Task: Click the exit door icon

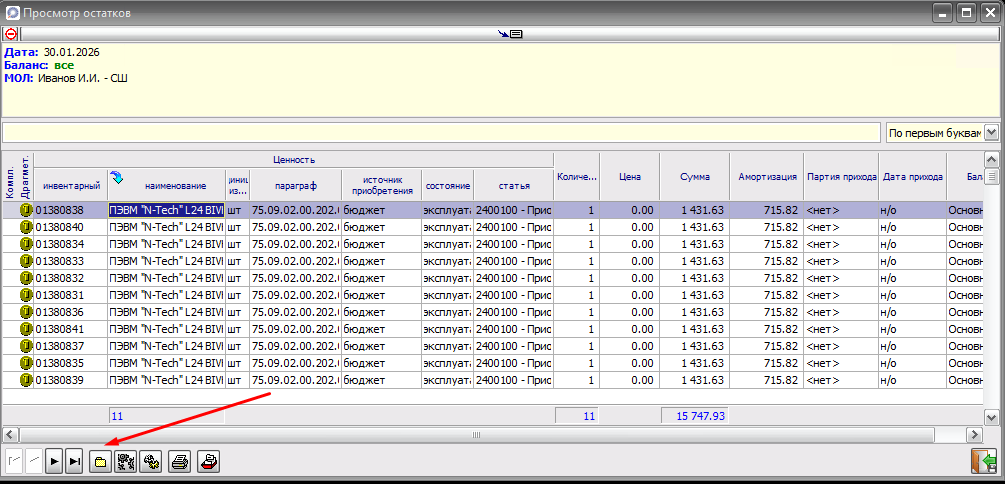Action: (983, 462)
